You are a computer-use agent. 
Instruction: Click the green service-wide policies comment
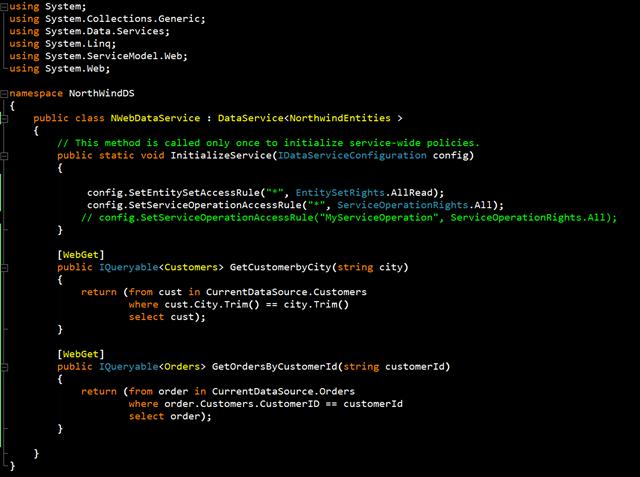click(268, 143)
